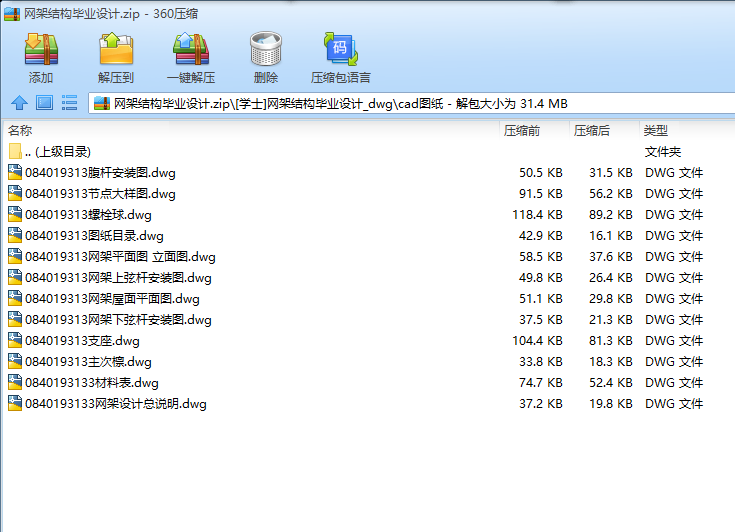Select file 084019313网架平面图 立面图.dwg
This screenshot has width=735, height=532.
(369, 256)
